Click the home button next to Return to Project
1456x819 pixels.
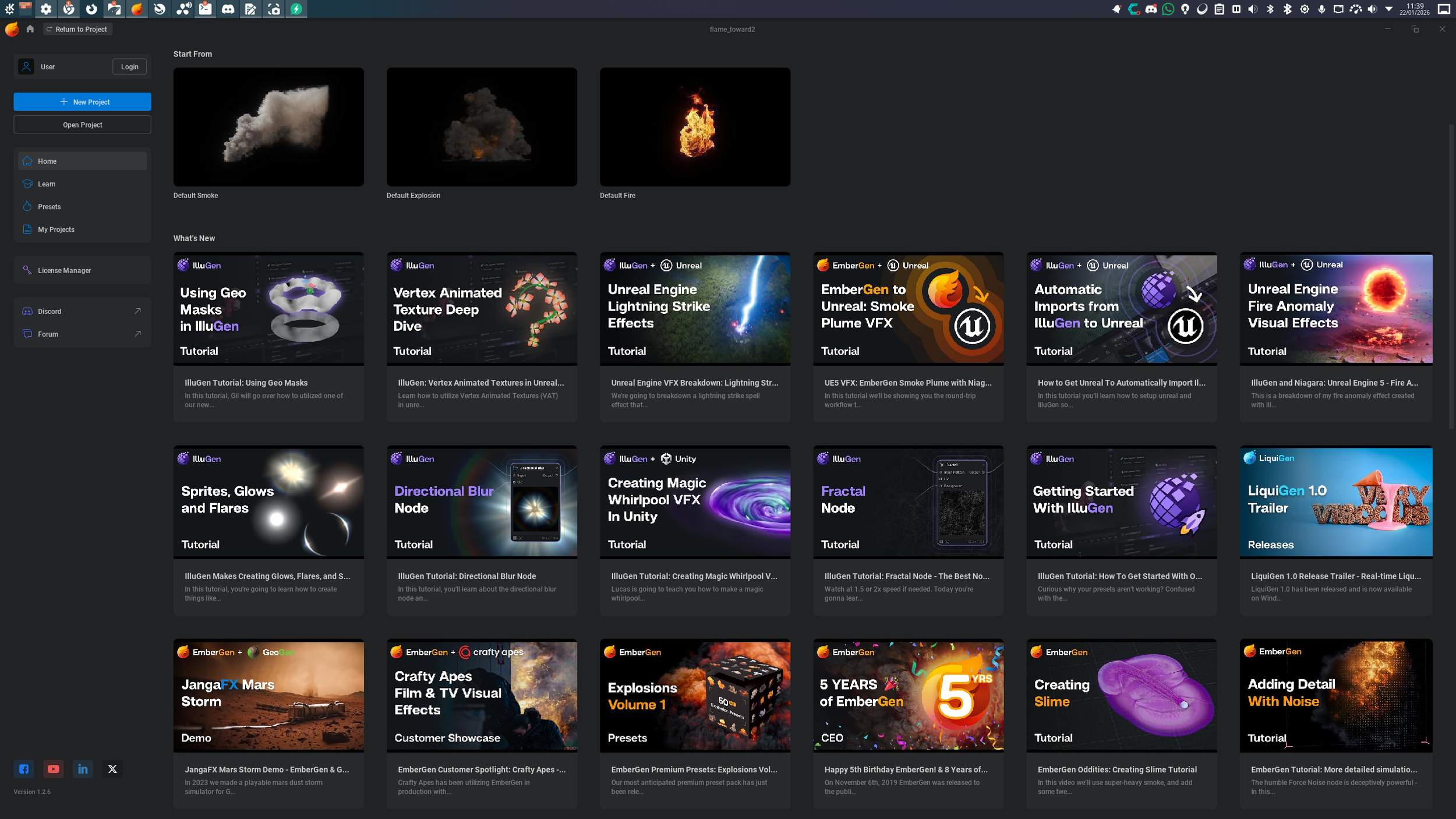tap(30, 29)
